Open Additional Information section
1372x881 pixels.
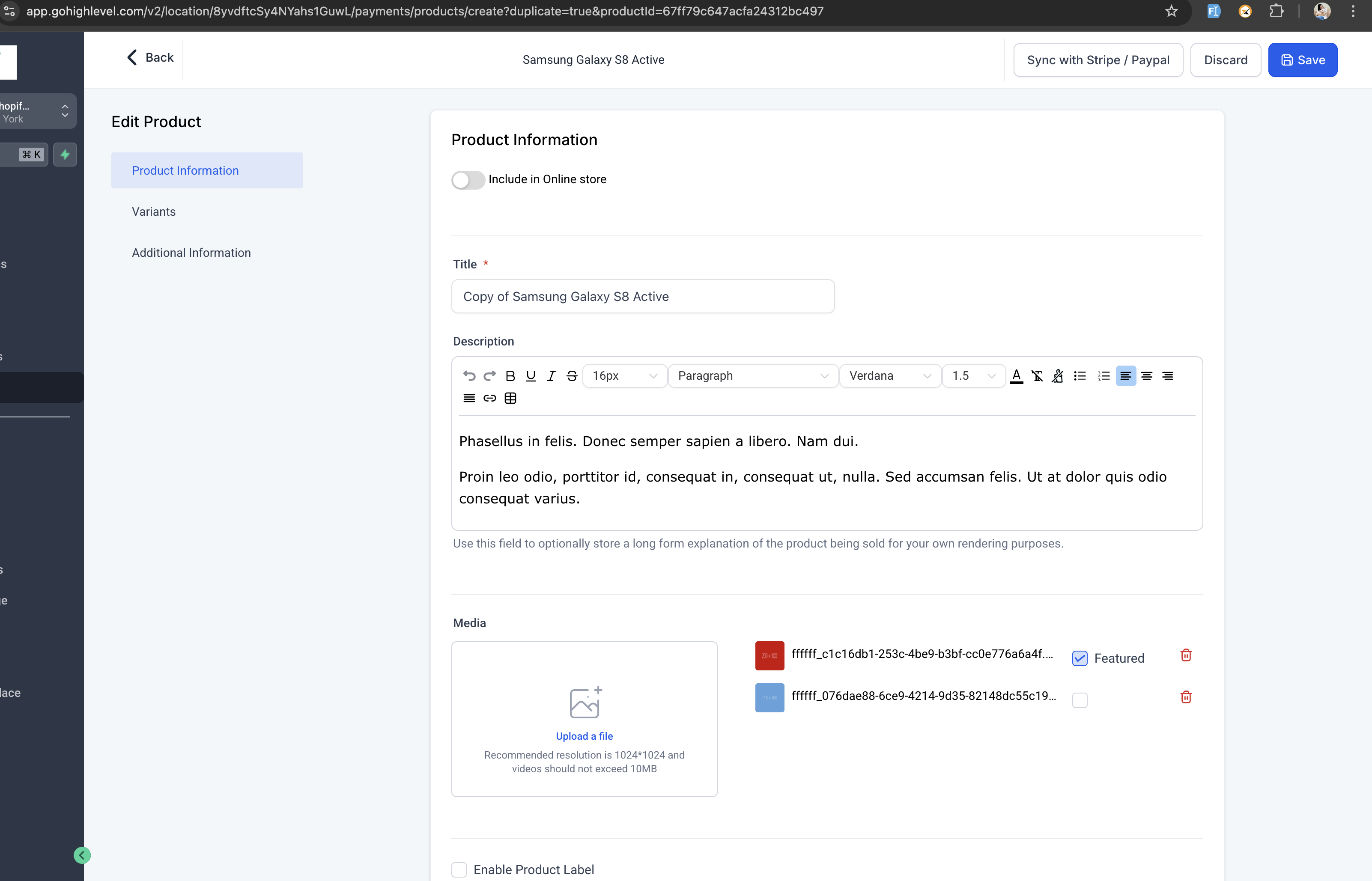191,253
